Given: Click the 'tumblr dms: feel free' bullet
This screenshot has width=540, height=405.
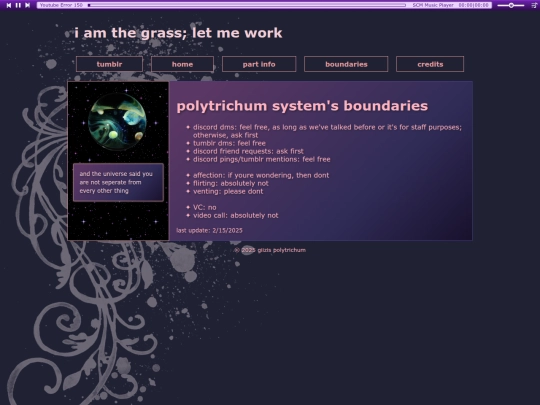Looking at the screenshot, I should tap(229, 143).
